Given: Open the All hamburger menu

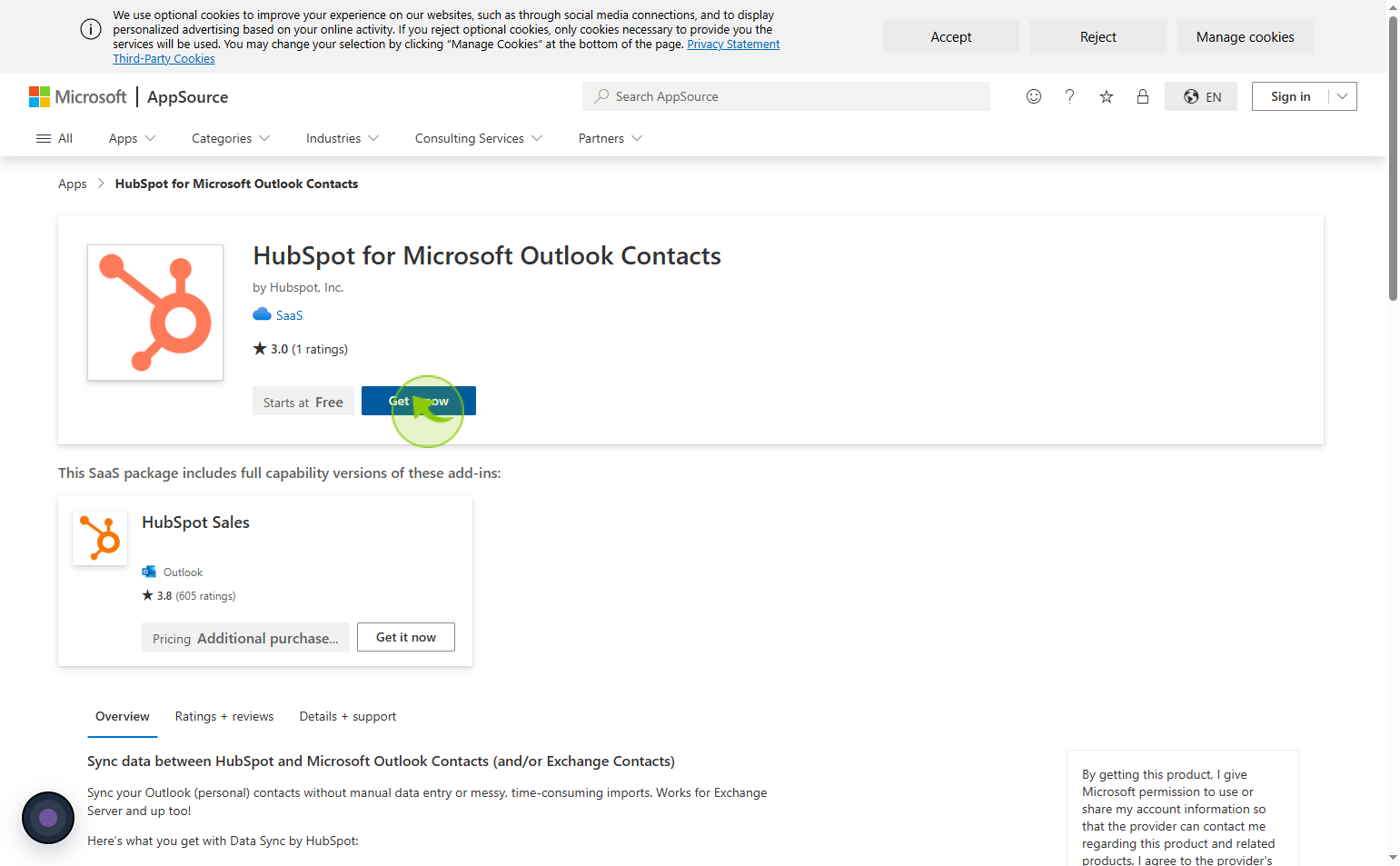Looking at the screenshot, I should tap(55, 138).
